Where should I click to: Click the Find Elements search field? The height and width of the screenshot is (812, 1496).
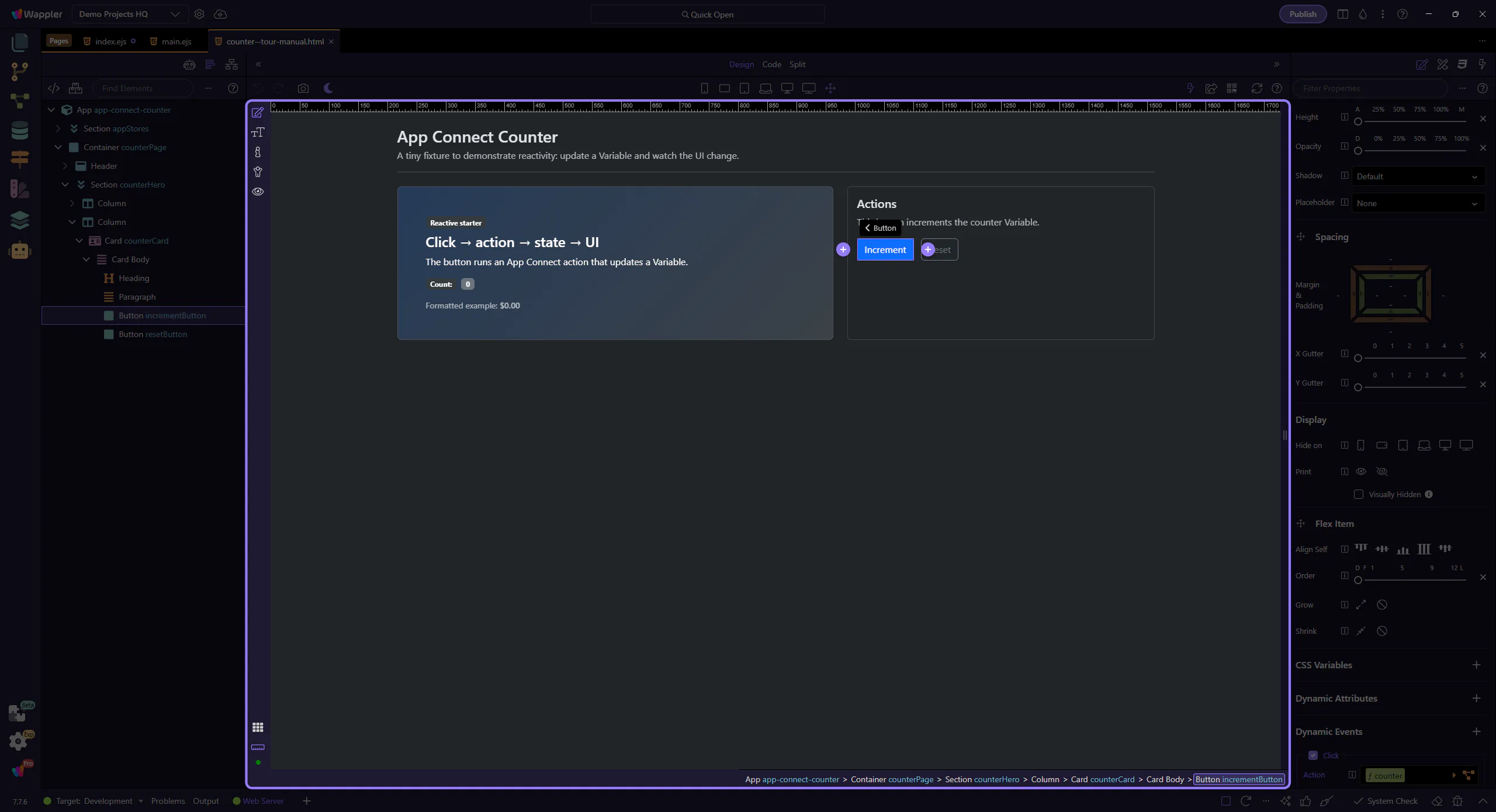tap(143, 88)
